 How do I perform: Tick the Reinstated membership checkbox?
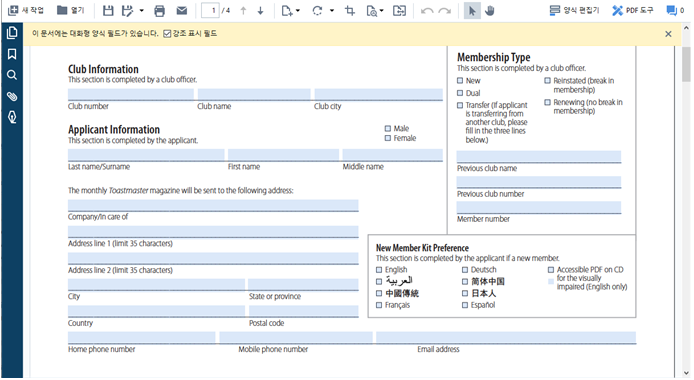coord(547,81)
